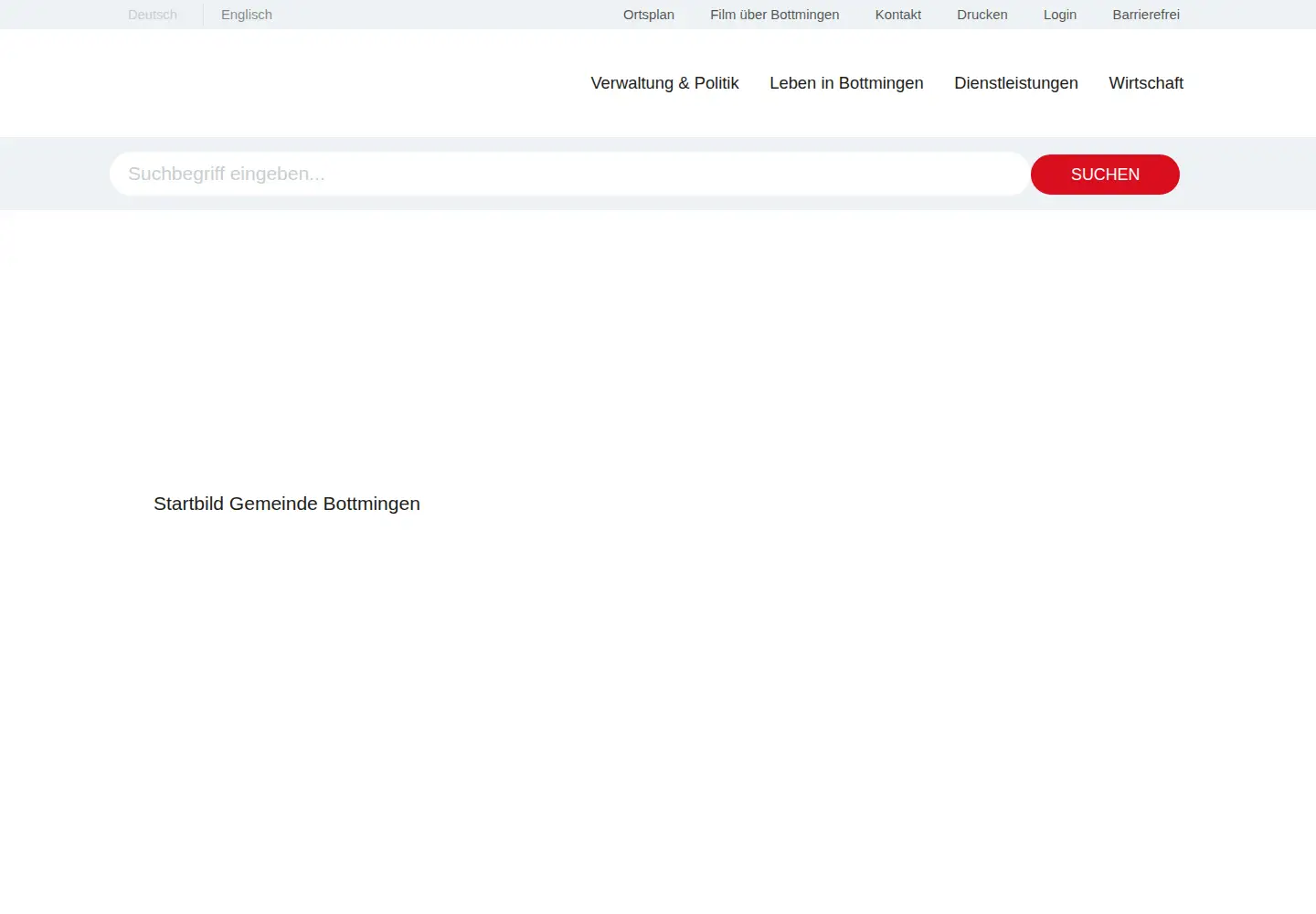The height and width of the screenshot is (914, 1316).
Task: Open the Ortsplan link
Action: click(x=649, y=15)
